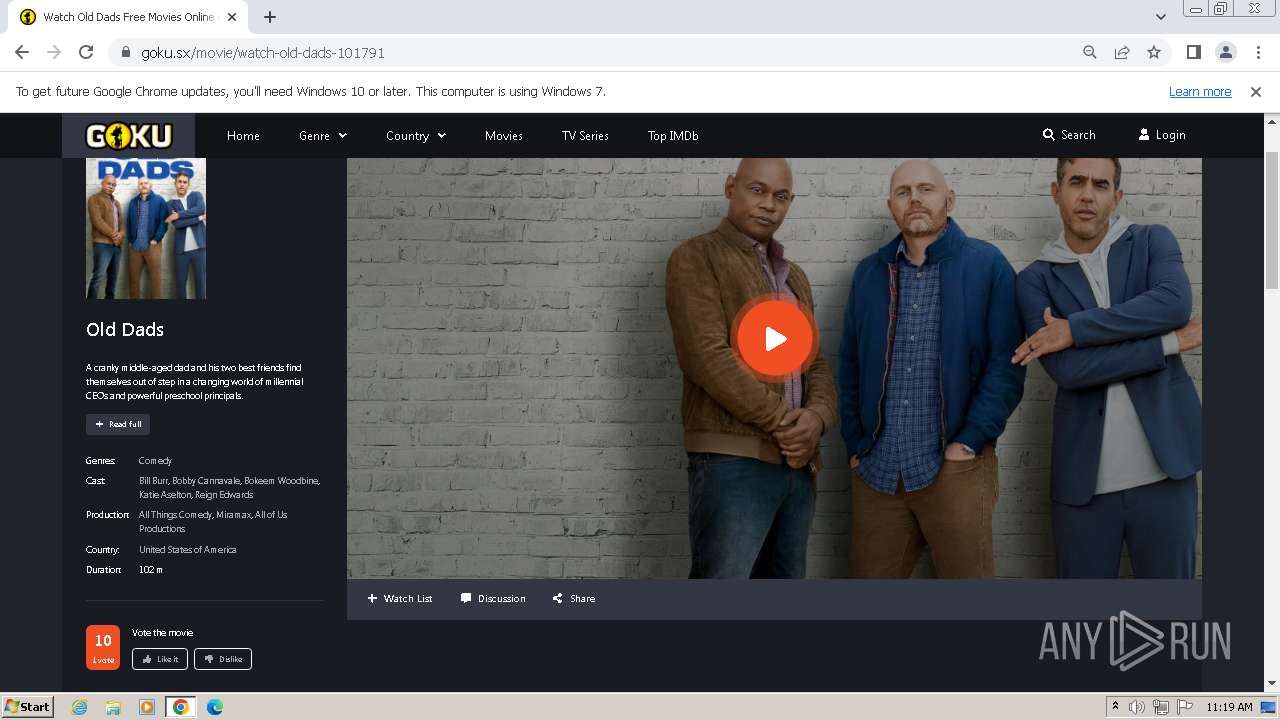1280x720 pixels.
Task: Go back in browser history
Action: (x=22, y=52)
